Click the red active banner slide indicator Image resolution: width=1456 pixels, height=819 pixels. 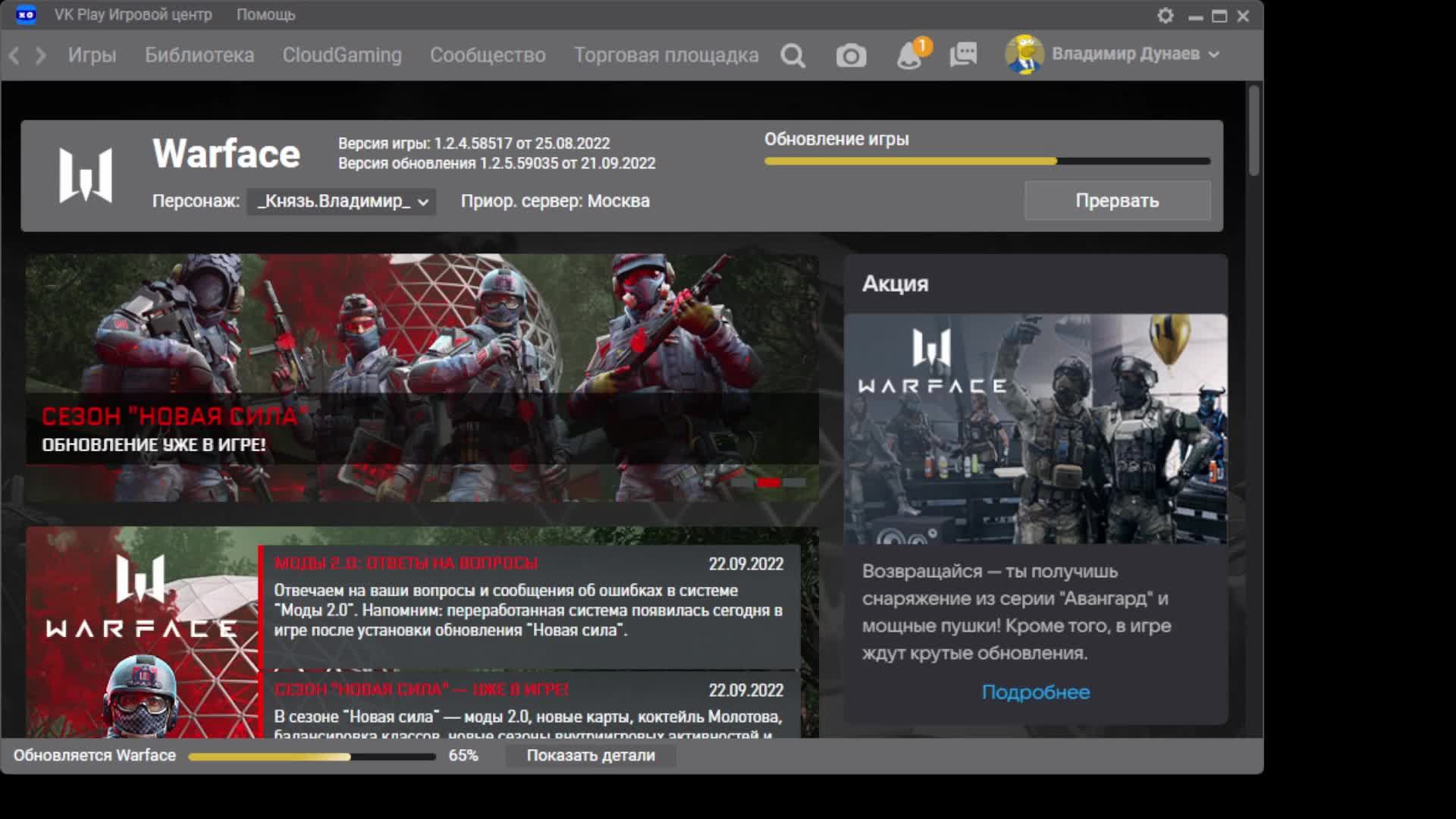[x=768, y=482]
